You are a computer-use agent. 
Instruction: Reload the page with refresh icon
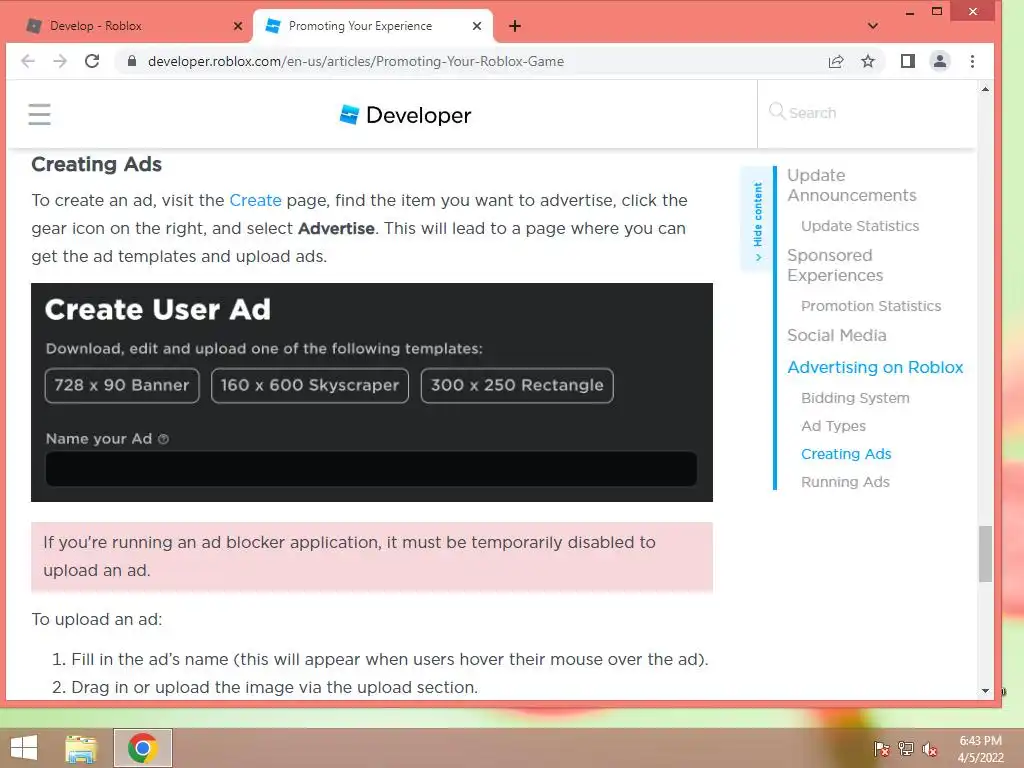(x=92, y=61)
